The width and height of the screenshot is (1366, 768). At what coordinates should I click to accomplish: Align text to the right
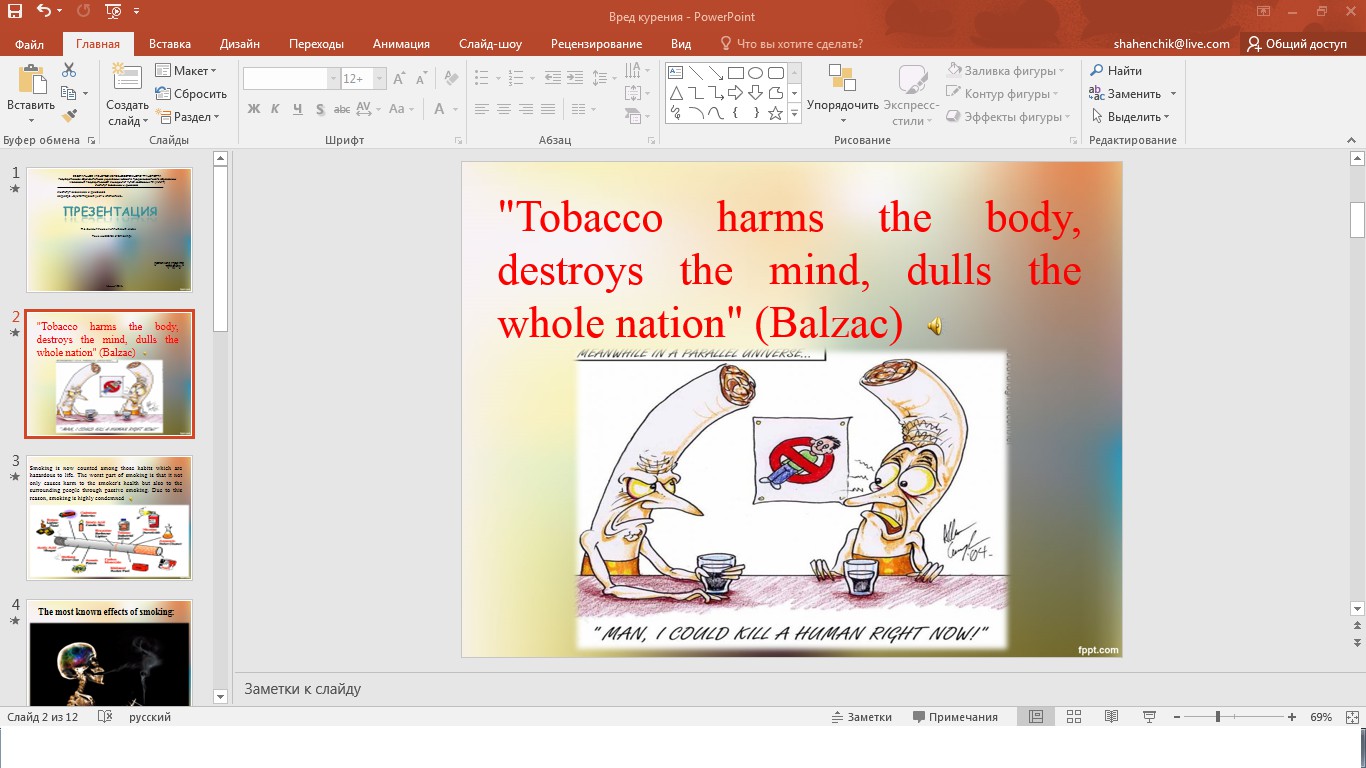click(526, 109)
